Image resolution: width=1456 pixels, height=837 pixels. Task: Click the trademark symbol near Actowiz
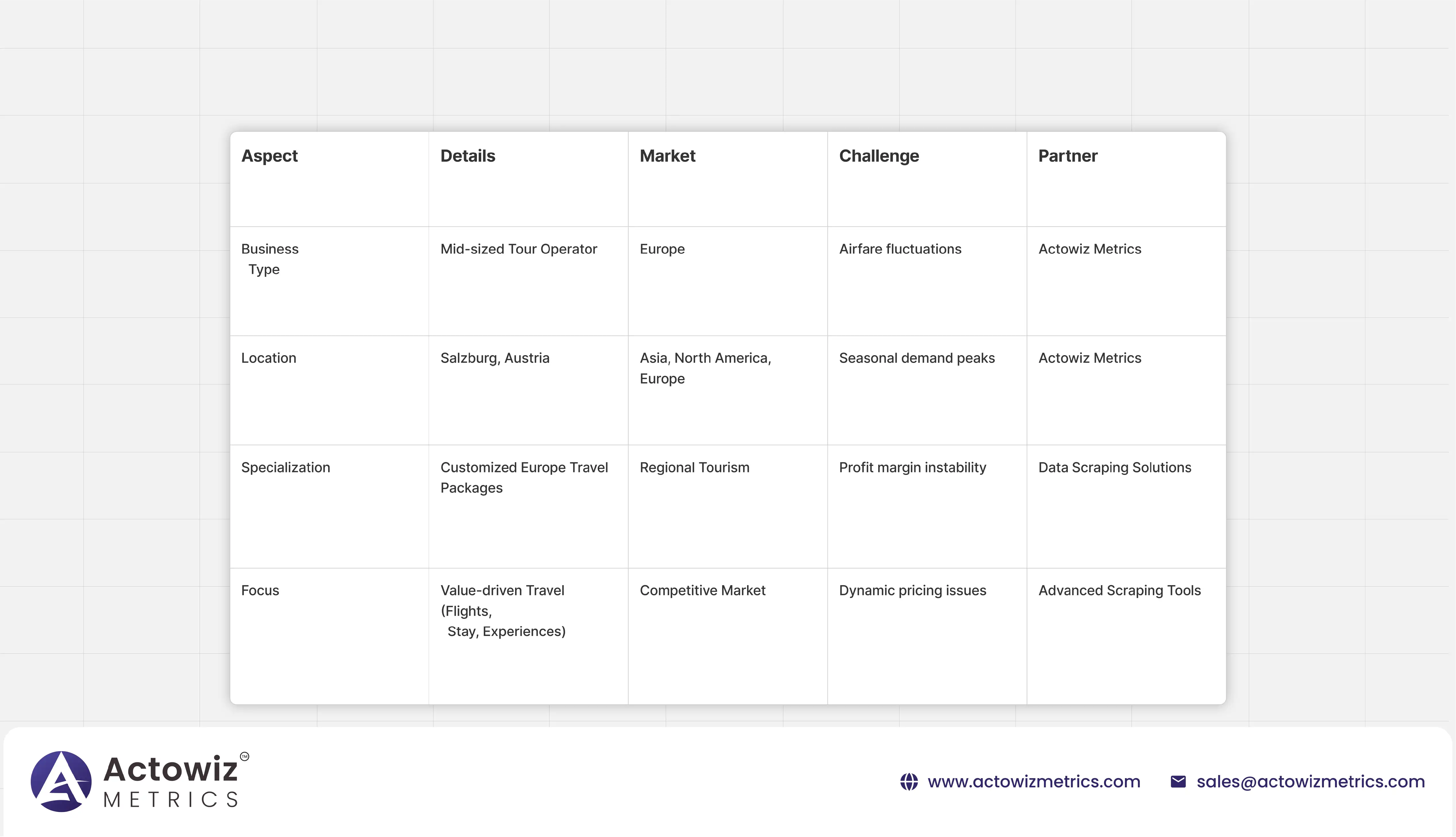pyautogui.click(x=244, y=757)
